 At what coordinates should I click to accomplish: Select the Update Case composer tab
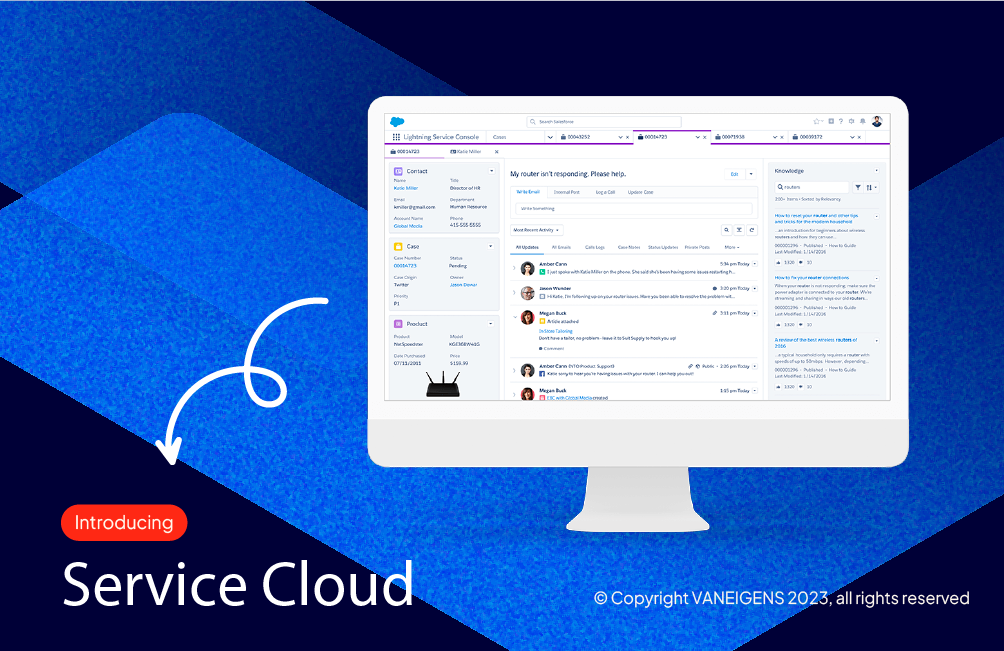coord(640,192)
